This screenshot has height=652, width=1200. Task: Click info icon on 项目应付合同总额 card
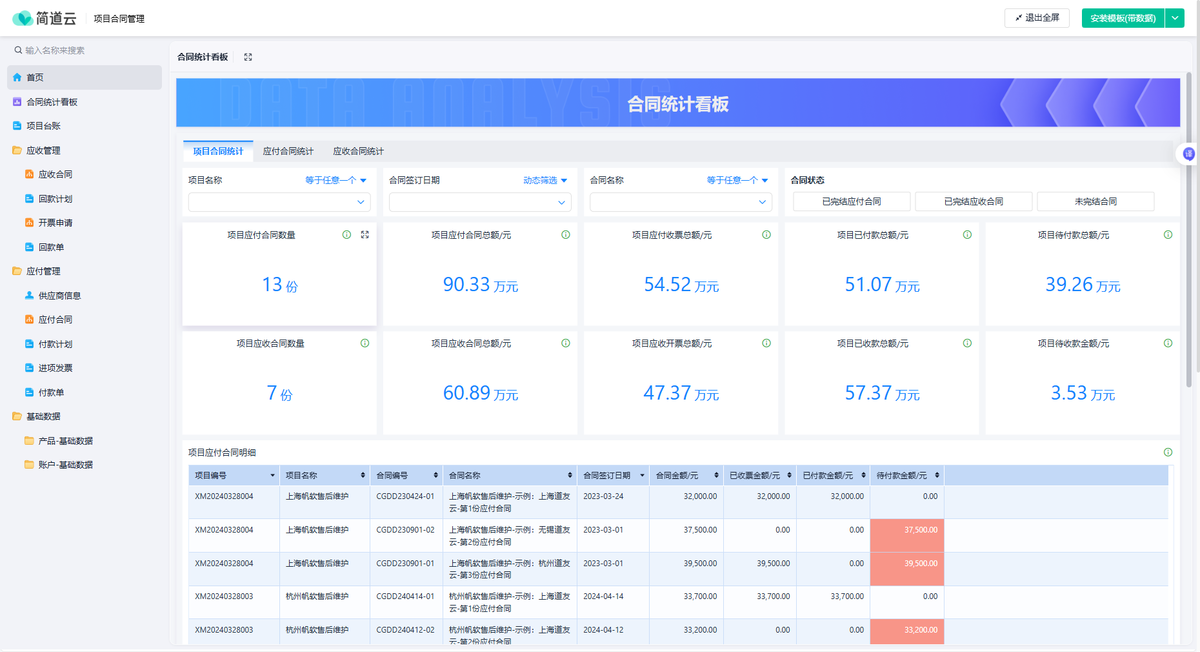click(566, 235)
